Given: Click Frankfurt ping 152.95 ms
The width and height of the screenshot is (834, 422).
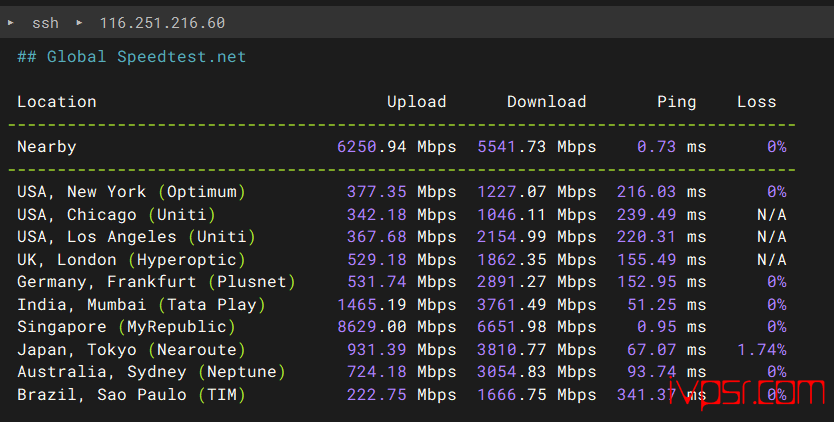Looking at the screenshot, I should (x=662, y=282).
